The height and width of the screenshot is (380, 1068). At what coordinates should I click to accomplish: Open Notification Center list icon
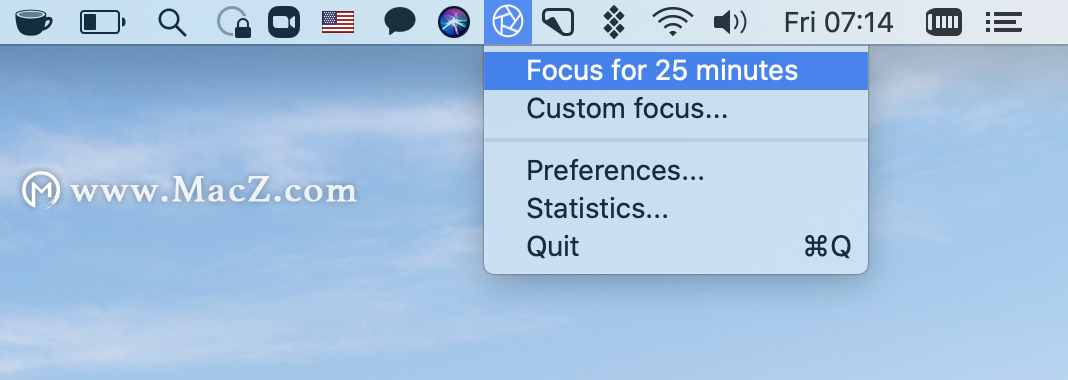(1004, 22)
